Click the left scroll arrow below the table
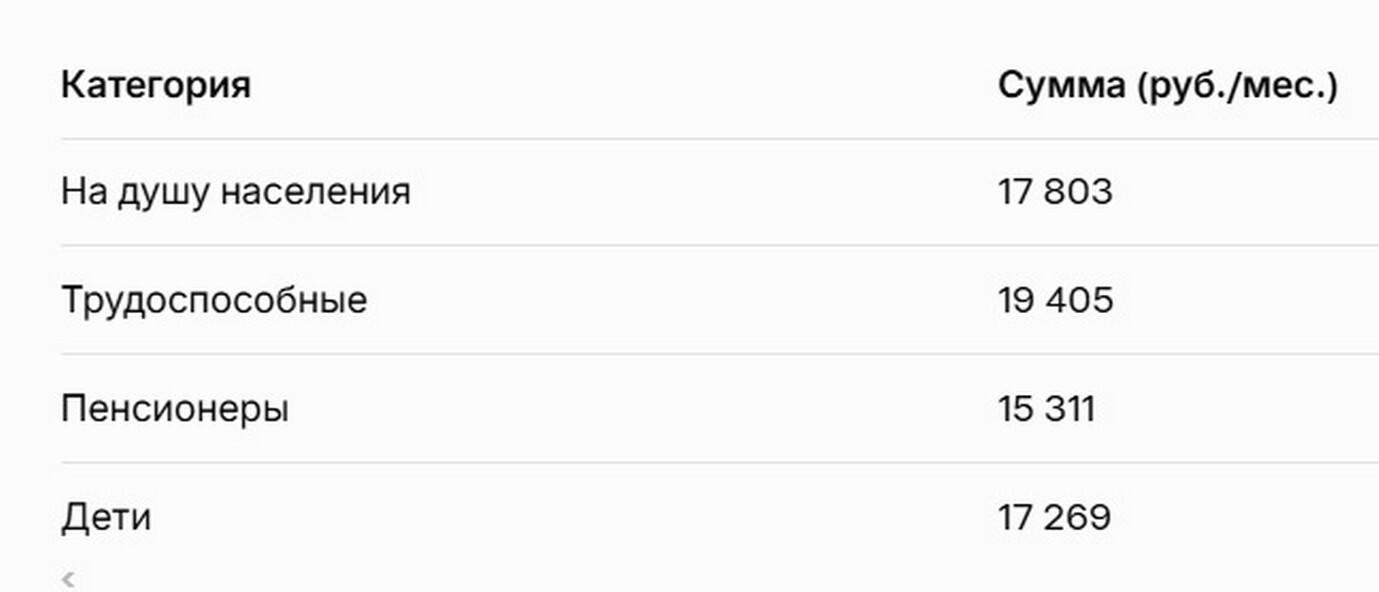This screenshot has height=592, width=1379. pyautogui.click(x=68, y=578)
